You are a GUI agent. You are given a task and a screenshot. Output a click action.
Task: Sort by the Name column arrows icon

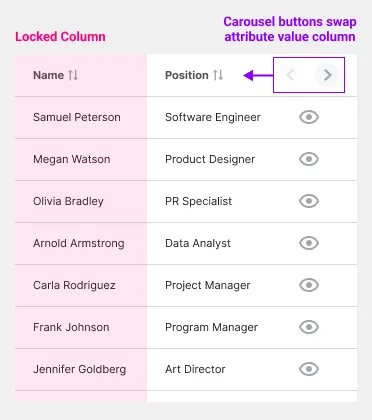[73, 75]
